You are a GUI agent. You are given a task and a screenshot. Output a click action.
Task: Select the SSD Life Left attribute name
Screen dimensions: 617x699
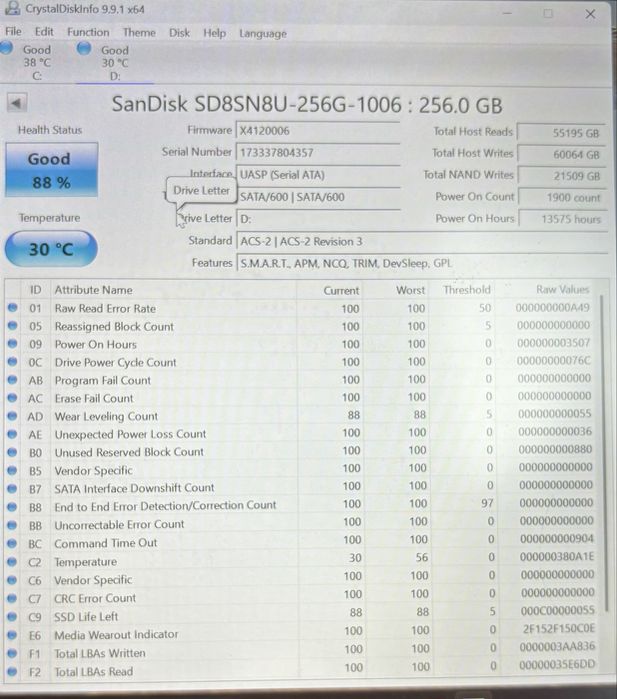pos(86,617)
